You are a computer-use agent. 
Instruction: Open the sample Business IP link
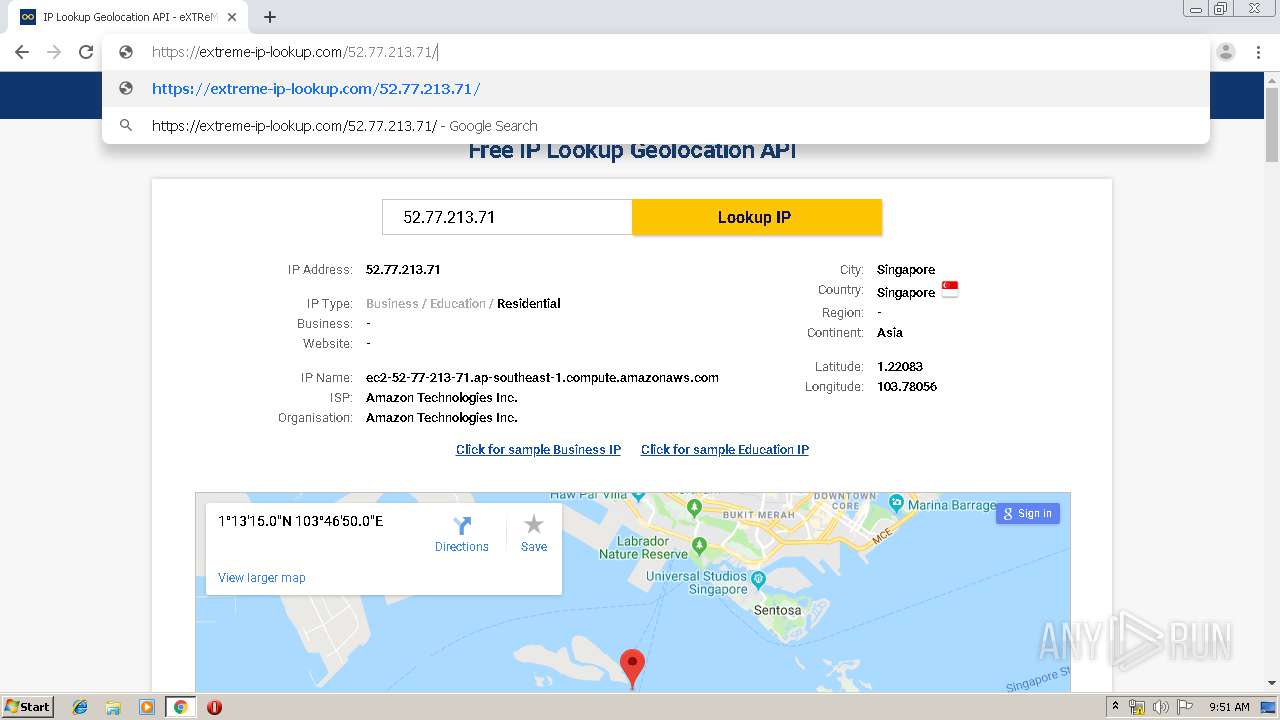[x=538, y=449]
